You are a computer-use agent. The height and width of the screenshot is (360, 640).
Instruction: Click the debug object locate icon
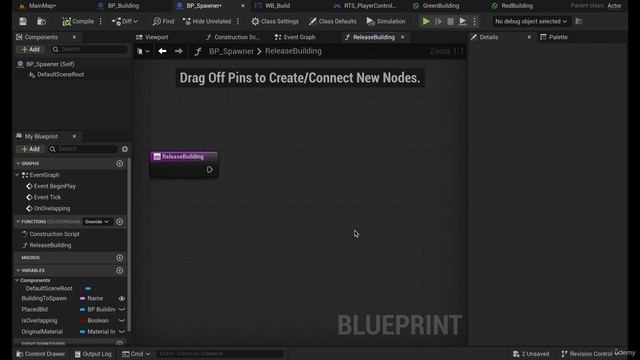pyautogui.click(x=579, y=21)
